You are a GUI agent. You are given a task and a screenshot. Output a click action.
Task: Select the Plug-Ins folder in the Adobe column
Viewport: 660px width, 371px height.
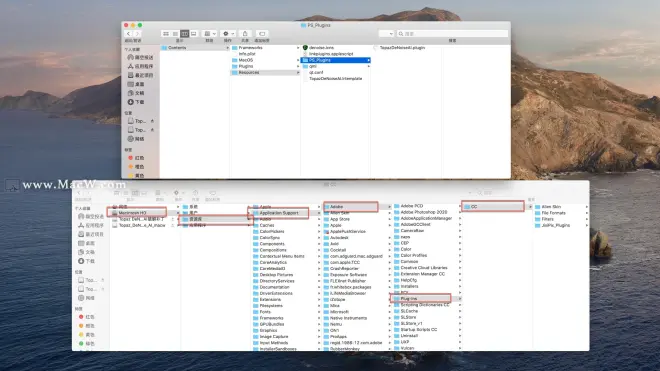[421, 298]
